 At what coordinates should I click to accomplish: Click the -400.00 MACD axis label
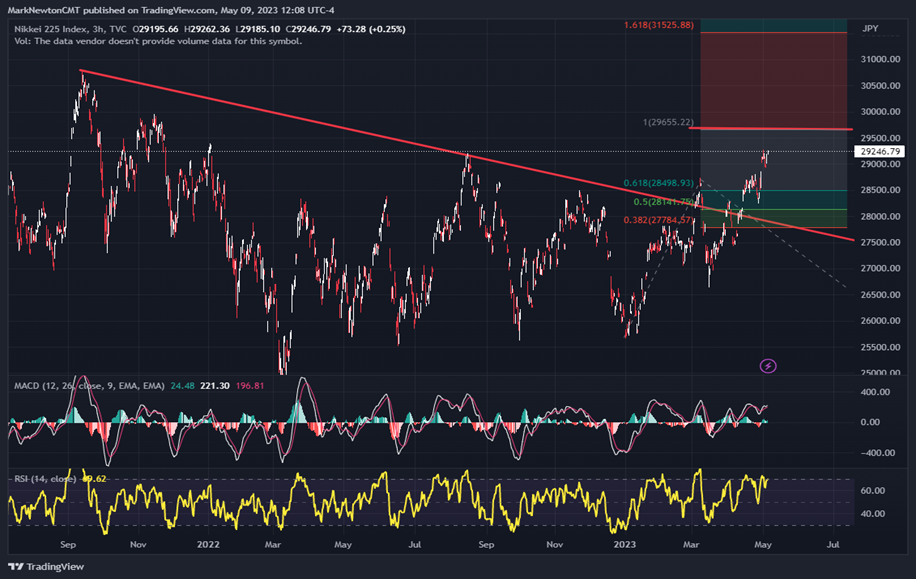876,453
